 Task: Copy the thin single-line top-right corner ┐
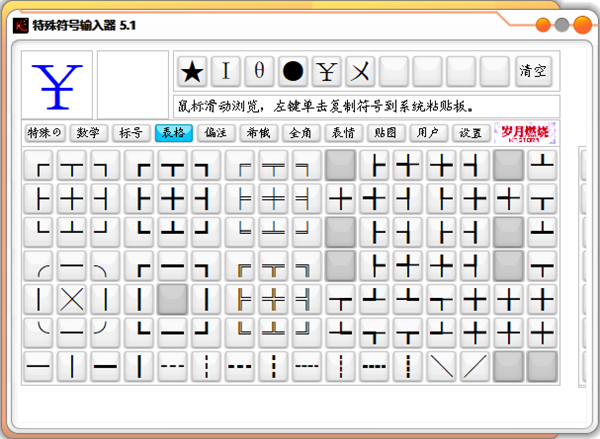(105, 165)
